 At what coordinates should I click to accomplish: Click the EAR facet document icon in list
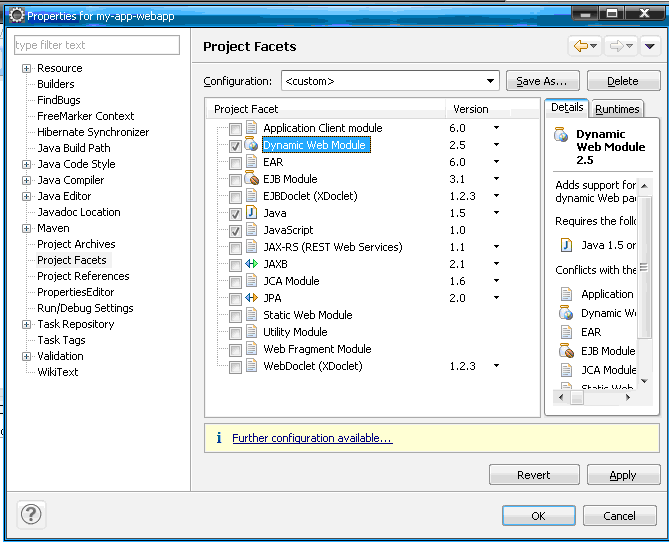pos(251,161)
